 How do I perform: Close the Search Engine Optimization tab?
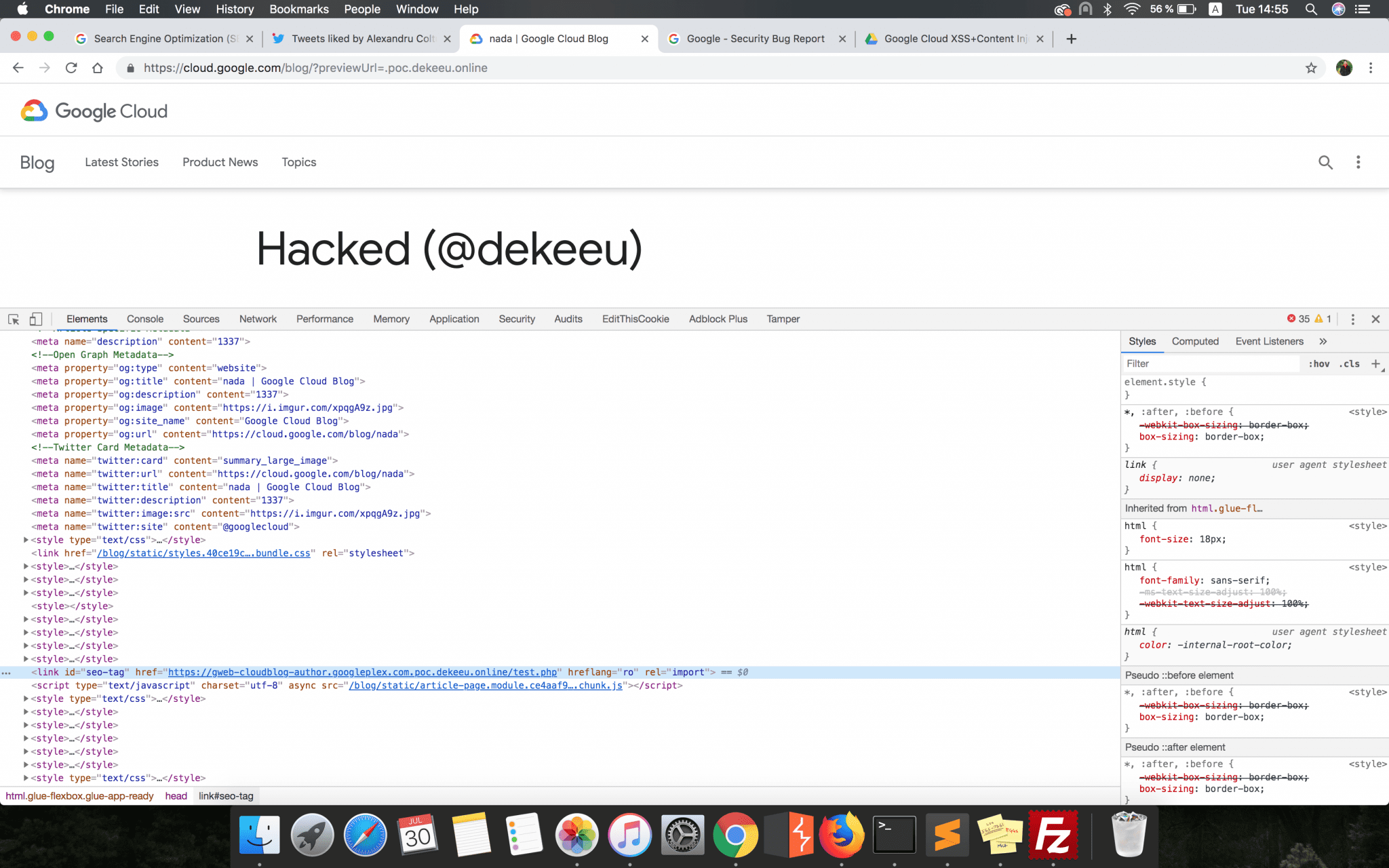pos(250,39)
